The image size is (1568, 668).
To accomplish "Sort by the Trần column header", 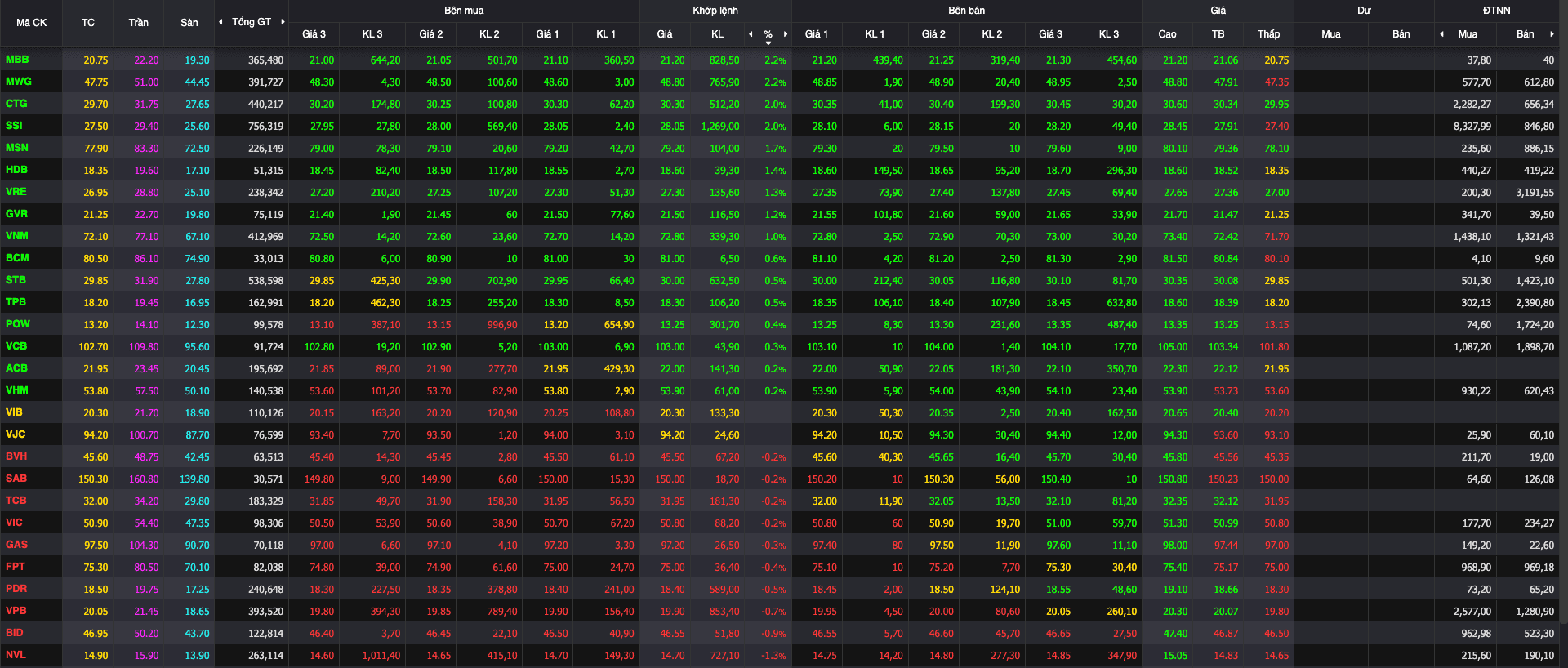I will 139,23.
